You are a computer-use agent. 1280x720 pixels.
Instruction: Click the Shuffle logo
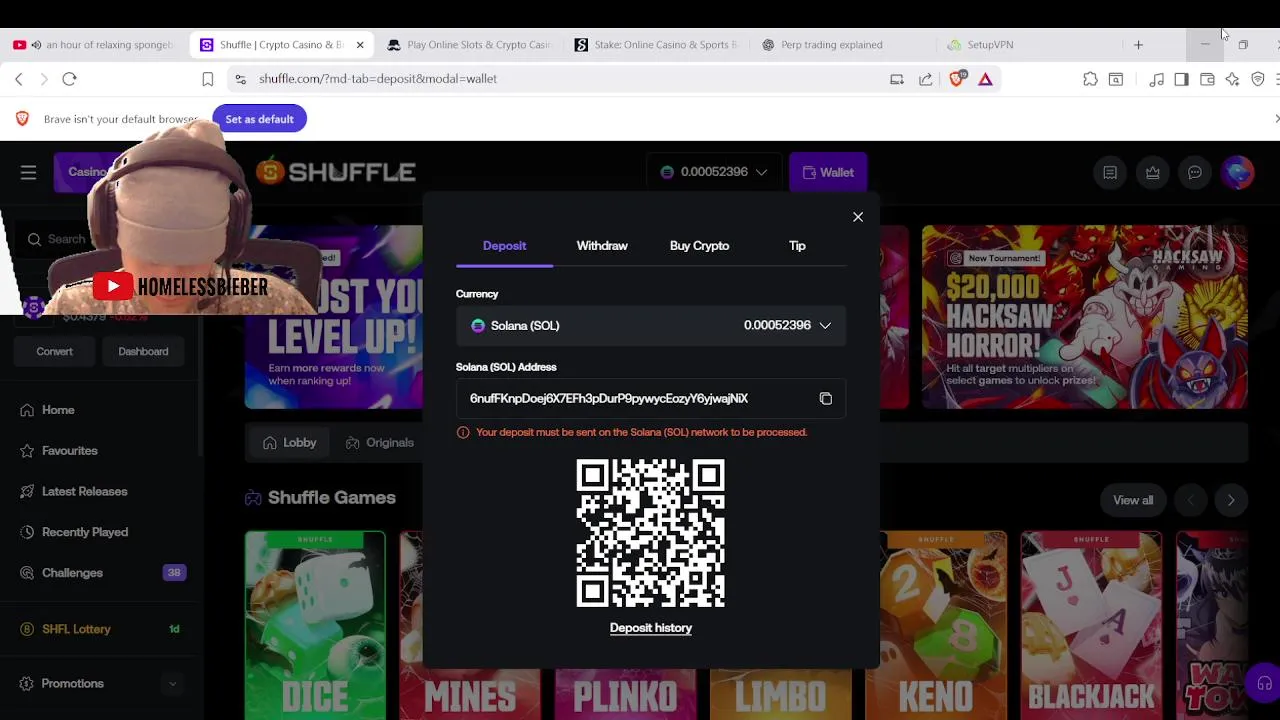335,172
